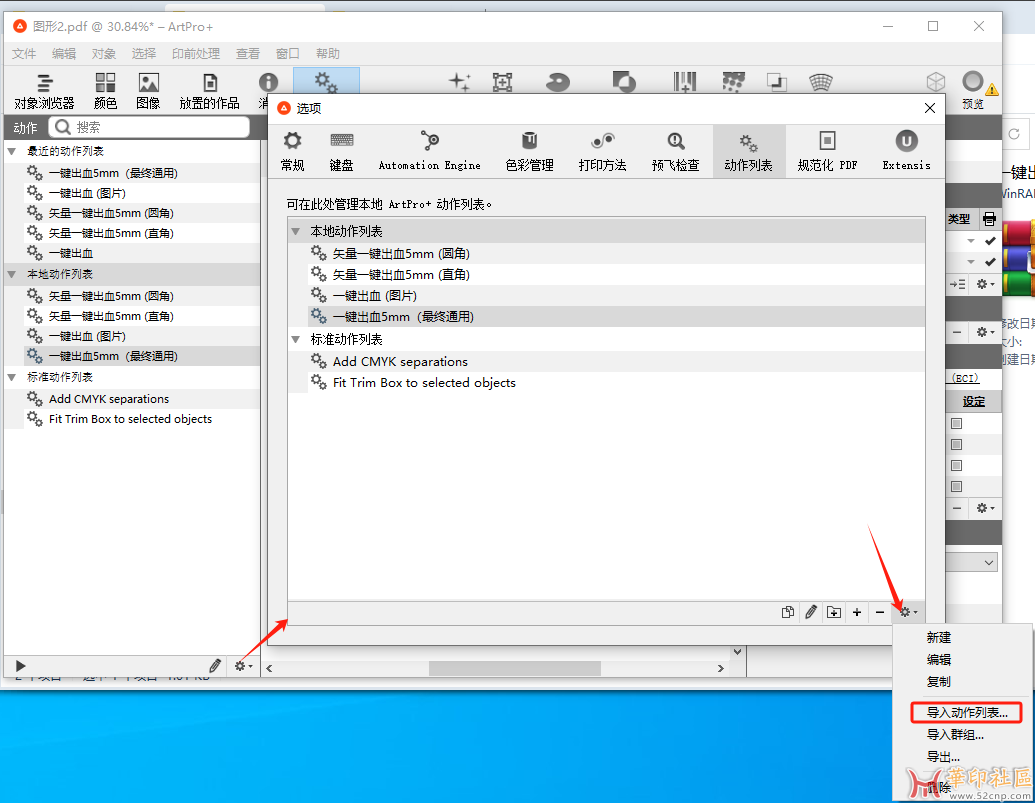Screen dimensions: 1035x803
Task: Click the plus add action list button
Action: tap(857, 612)
